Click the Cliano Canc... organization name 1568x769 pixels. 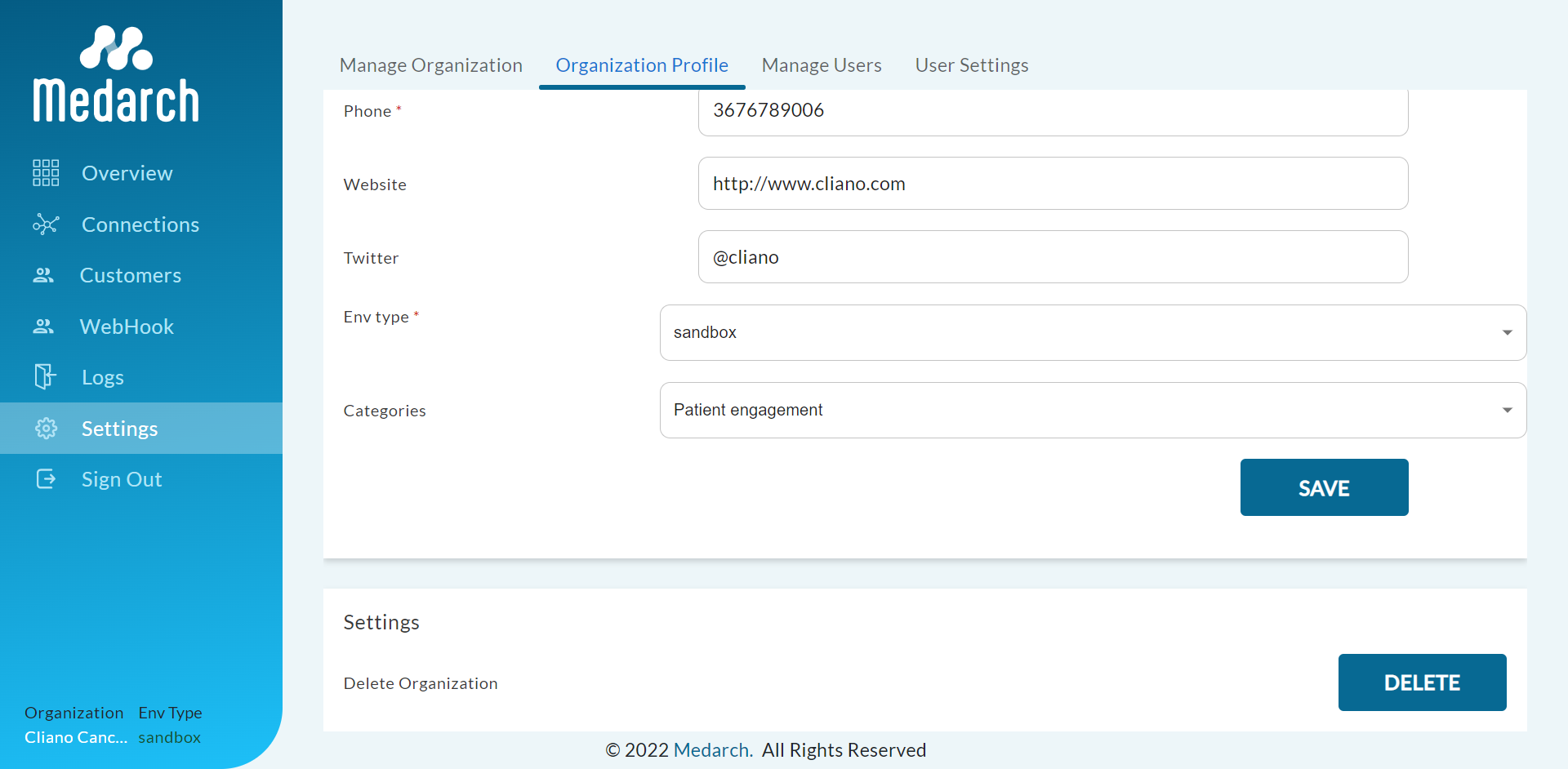[76, 737]
